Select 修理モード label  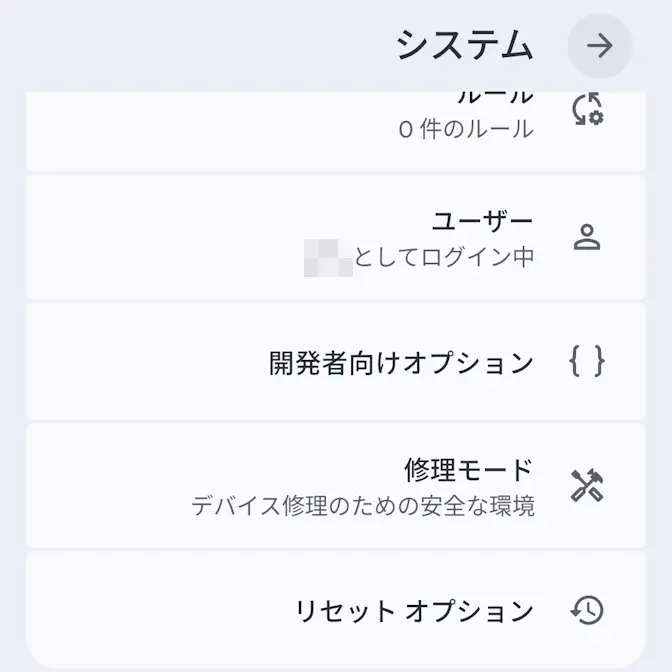pyautogui.click(x=469, y=470)
